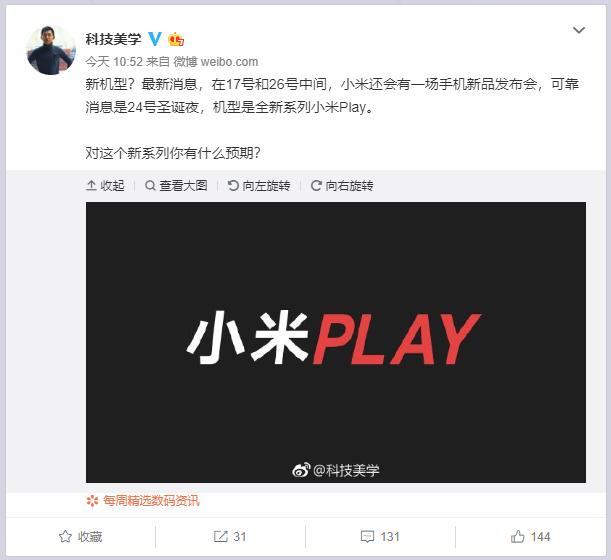Follow the 微博 weibo.com source link
This screenshot has width=611, height=560.
[x=215, y=62]
